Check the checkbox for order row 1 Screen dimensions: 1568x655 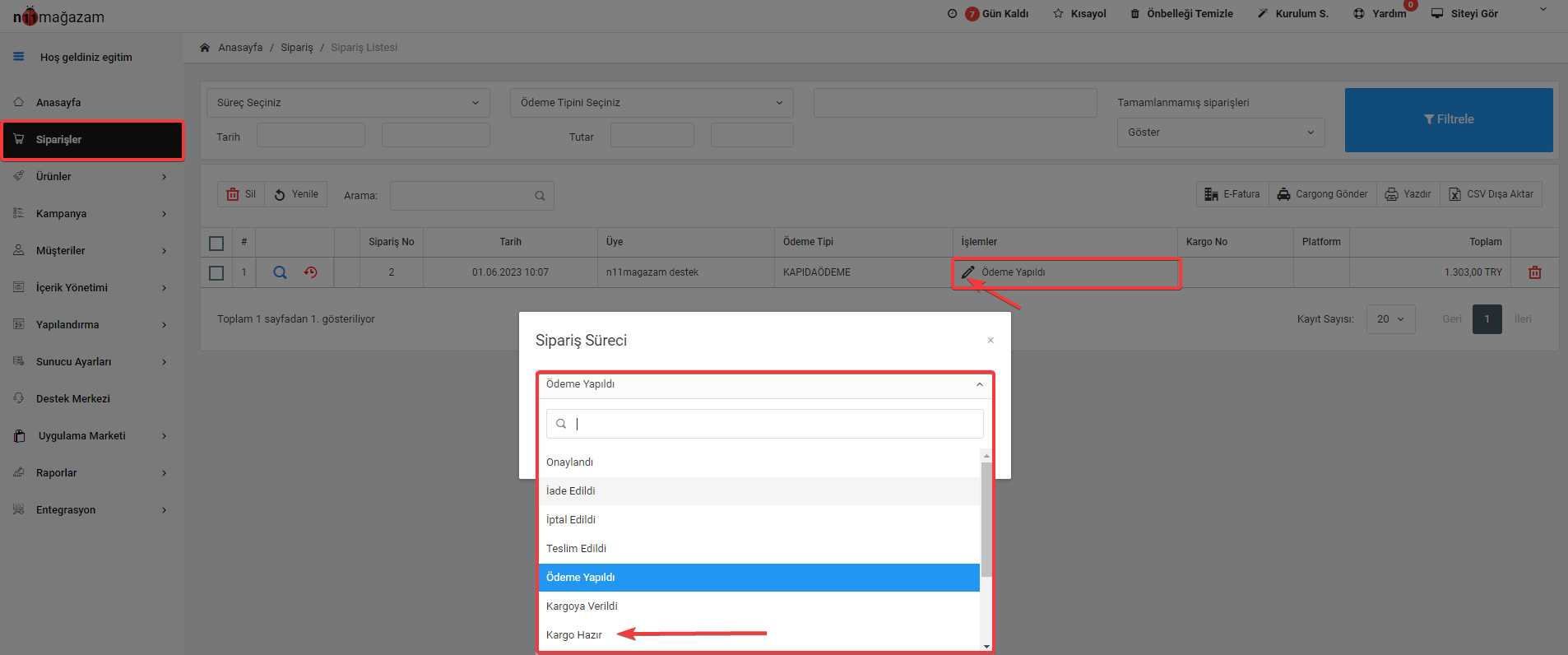click(216, 272)
